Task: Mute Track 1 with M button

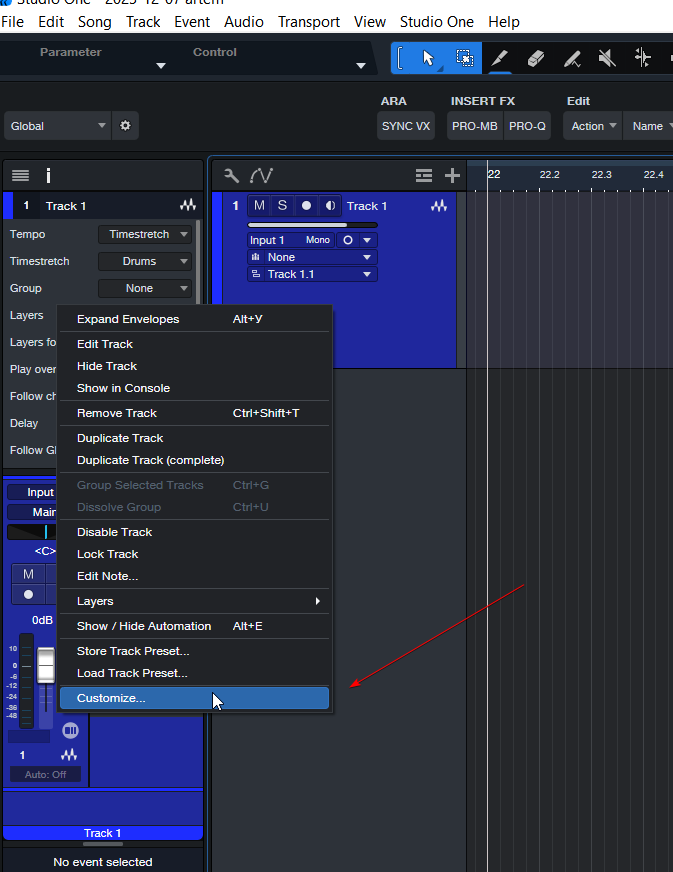Action: [x=259, y=205]
